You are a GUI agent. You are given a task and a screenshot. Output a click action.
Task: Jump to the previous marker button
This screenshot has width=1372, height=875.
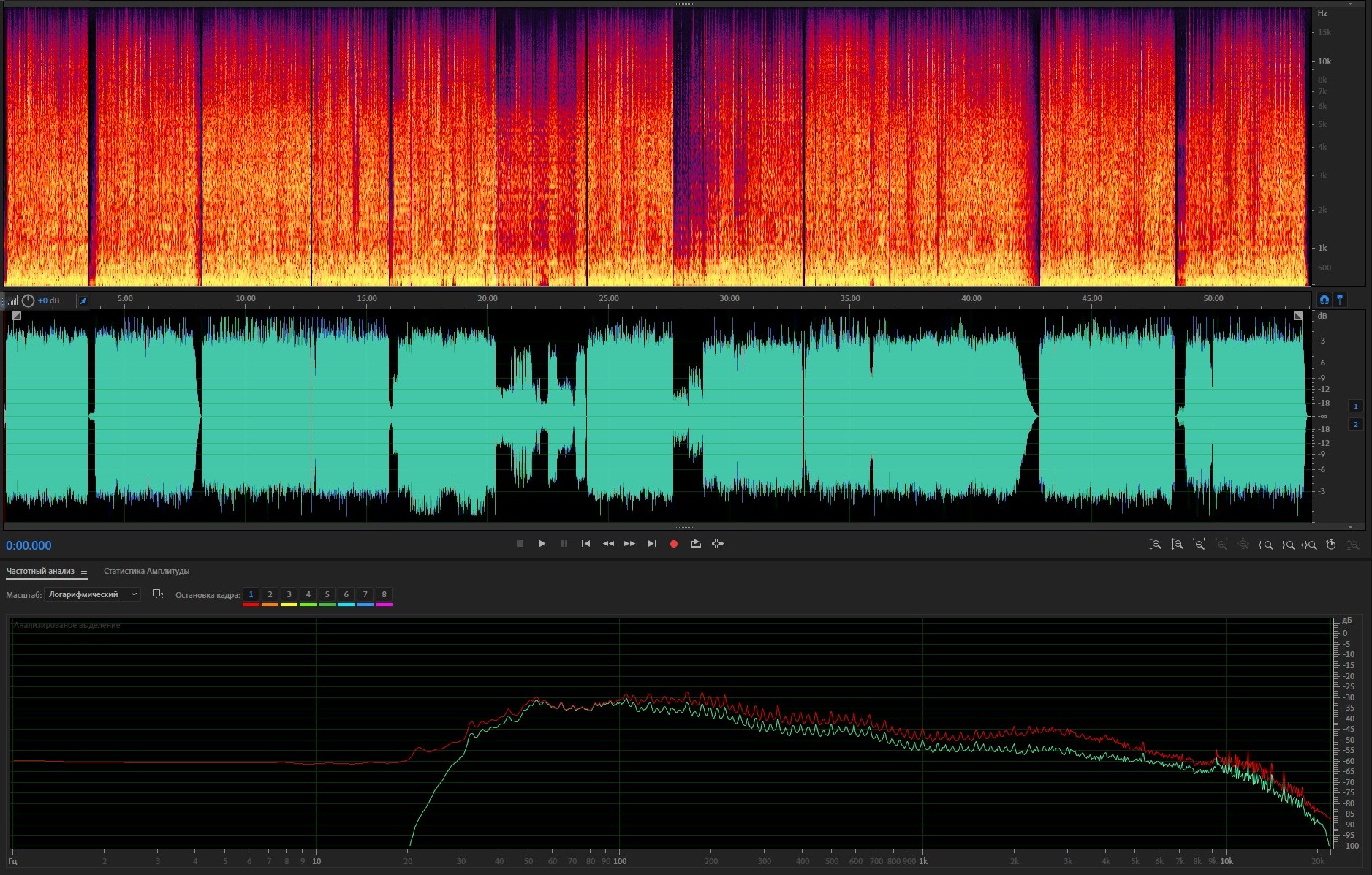pyautogui.click(x=585, y=544)
